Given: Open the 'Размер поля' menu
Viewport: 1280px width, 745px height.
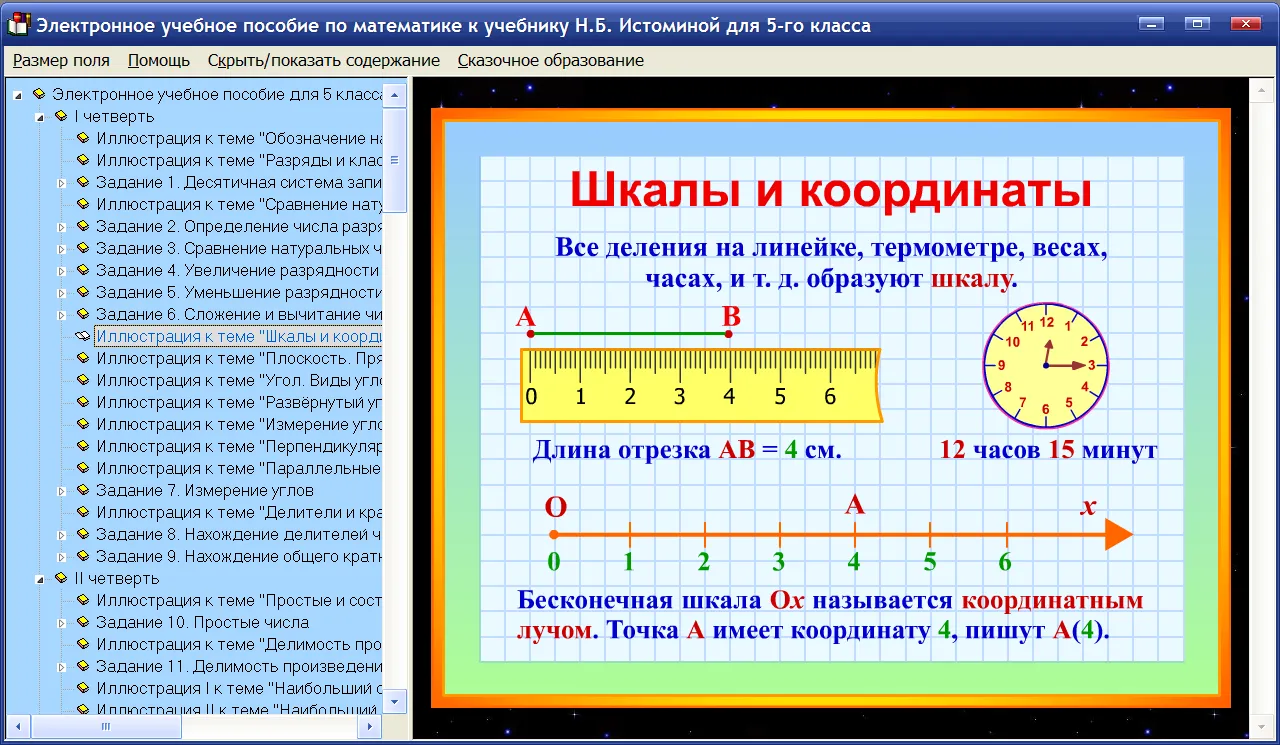Looking at the screenshot, I should [61, 60].
